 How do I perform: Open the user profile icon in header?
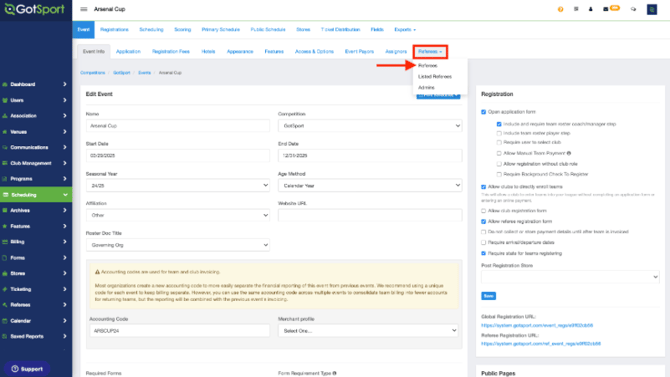click(x=591, y=9)
